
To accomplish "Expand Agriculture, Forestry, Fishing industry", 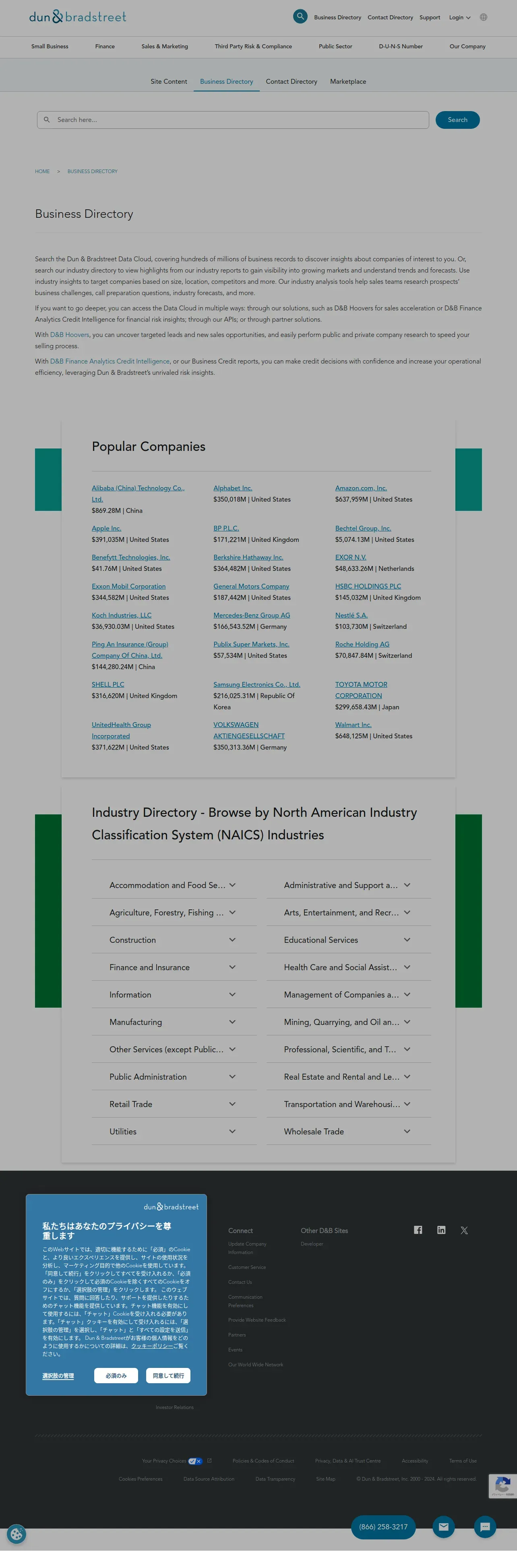I will 174,913.
